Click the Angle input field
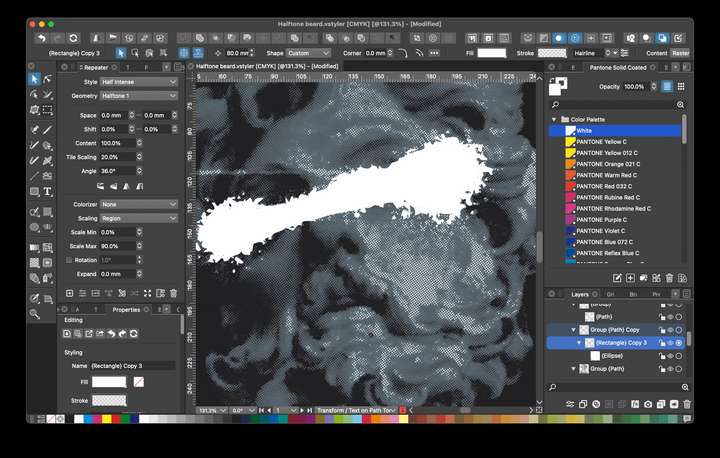 pyautogui.click(x=117, y=171)
